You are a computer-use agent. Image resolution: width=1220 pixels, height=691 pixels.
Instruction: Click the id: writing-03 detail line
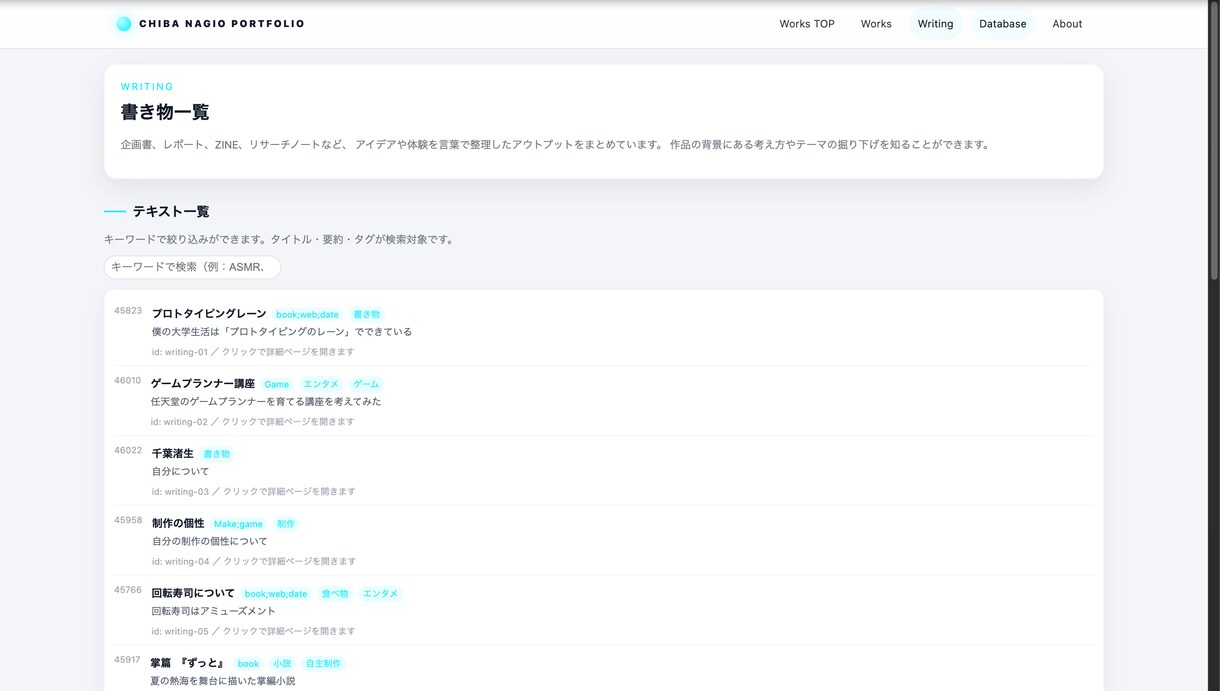click(x=254, y=492)
